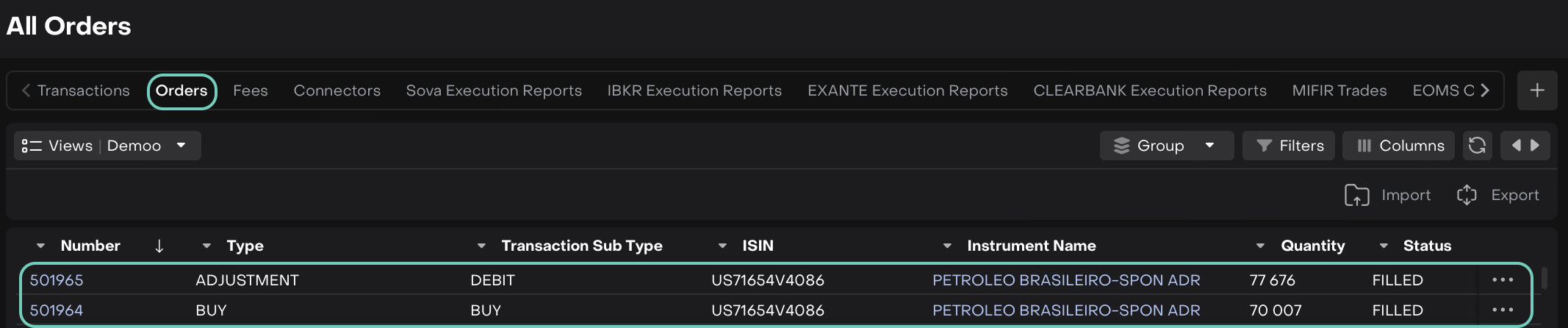Click the refresh icon in toolbar
1568x328 pixels.
1477,146
